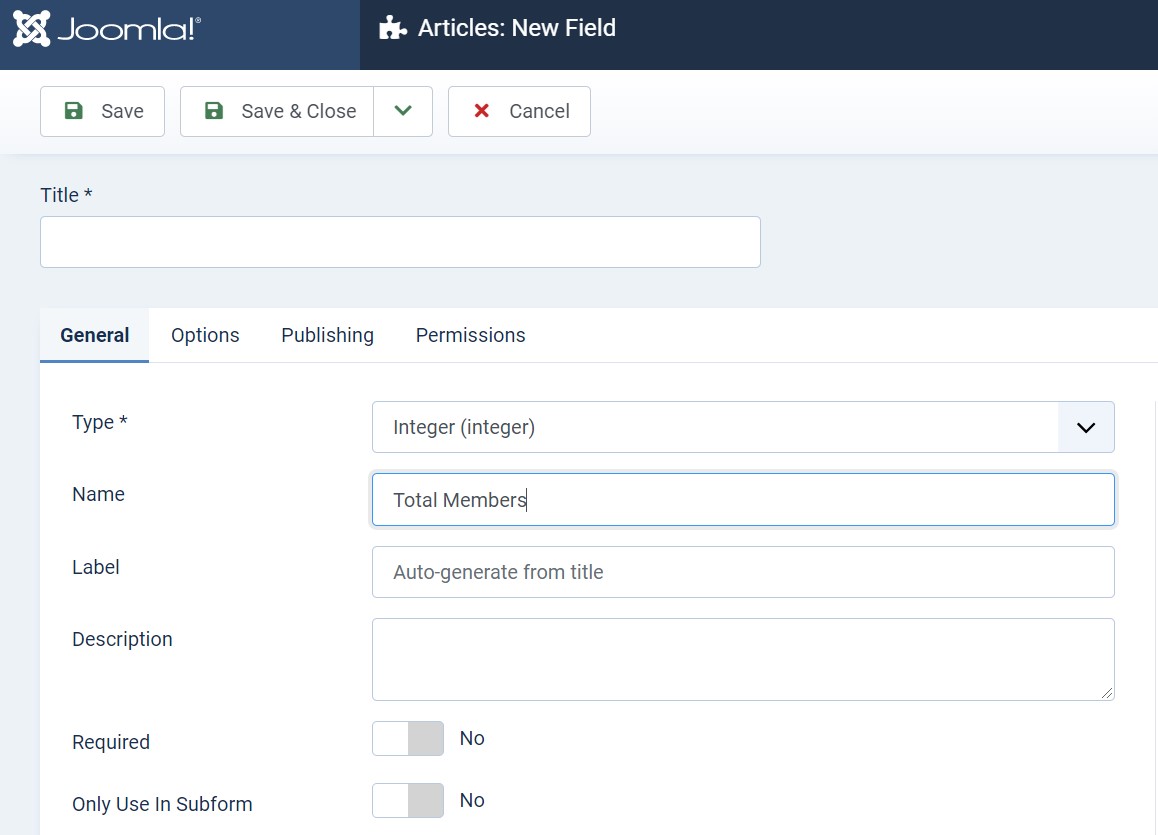Click the Description label text

point(123,639)
